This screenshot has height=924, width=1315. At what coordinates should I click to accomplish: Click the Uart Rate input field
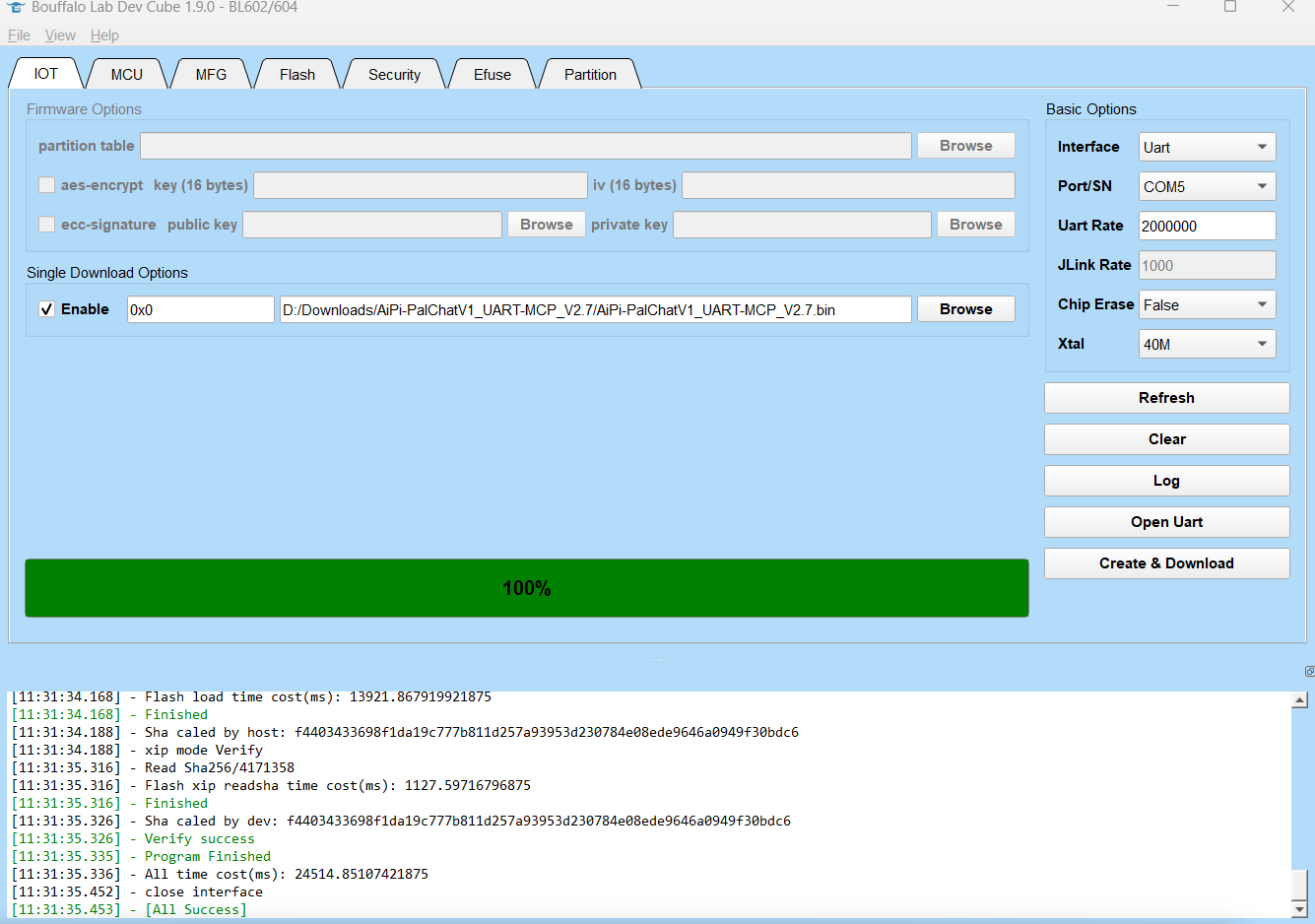click(x=1207, y=227)
